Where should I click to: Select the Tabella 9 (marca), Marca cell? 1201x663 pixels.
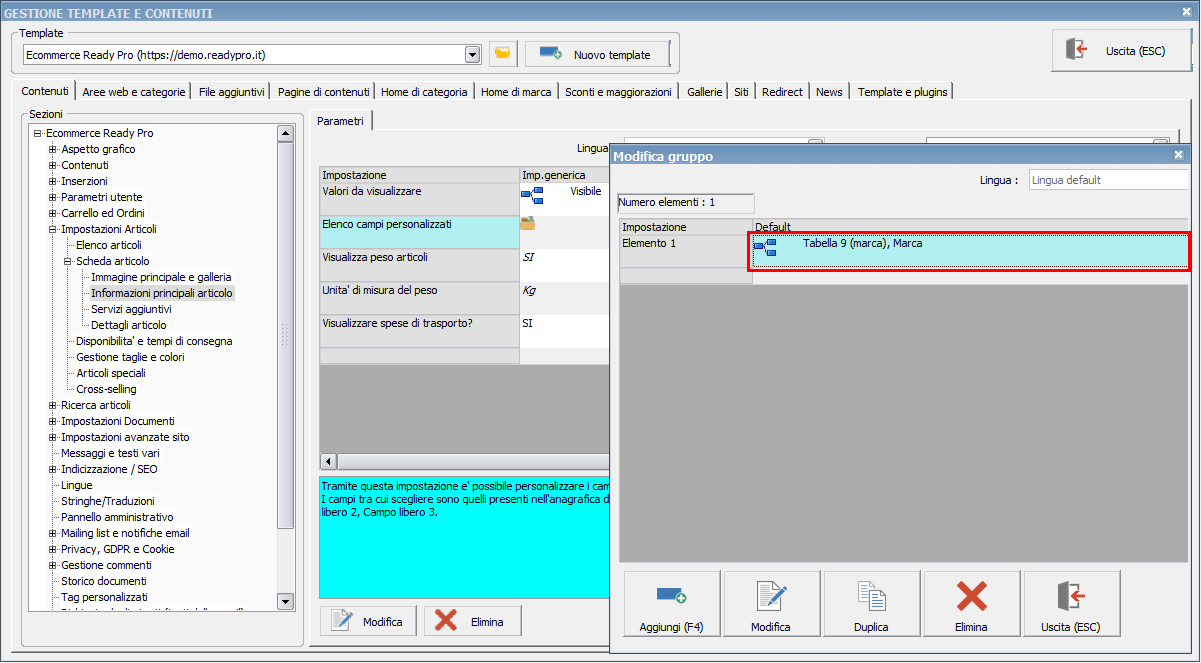coord(970,251)
